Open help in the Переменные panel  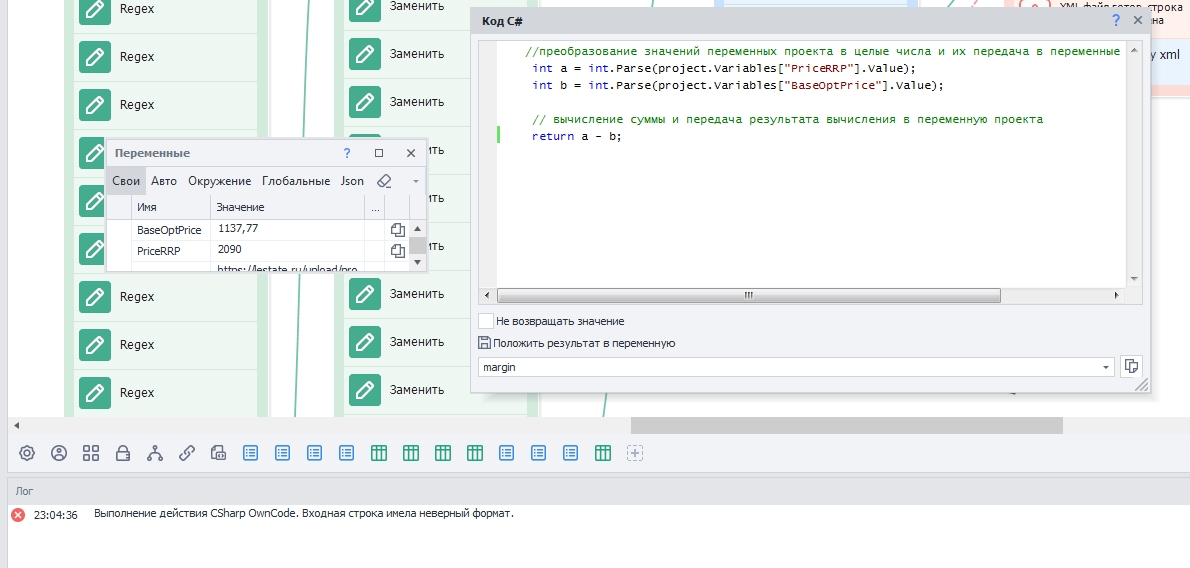pyautogui.click(x=347, y=153)
